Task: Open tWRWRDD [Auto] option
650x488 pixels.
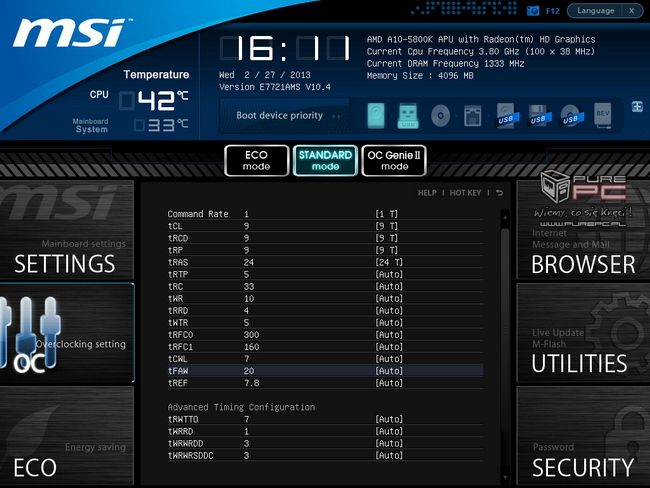Action: click(389, 443)
